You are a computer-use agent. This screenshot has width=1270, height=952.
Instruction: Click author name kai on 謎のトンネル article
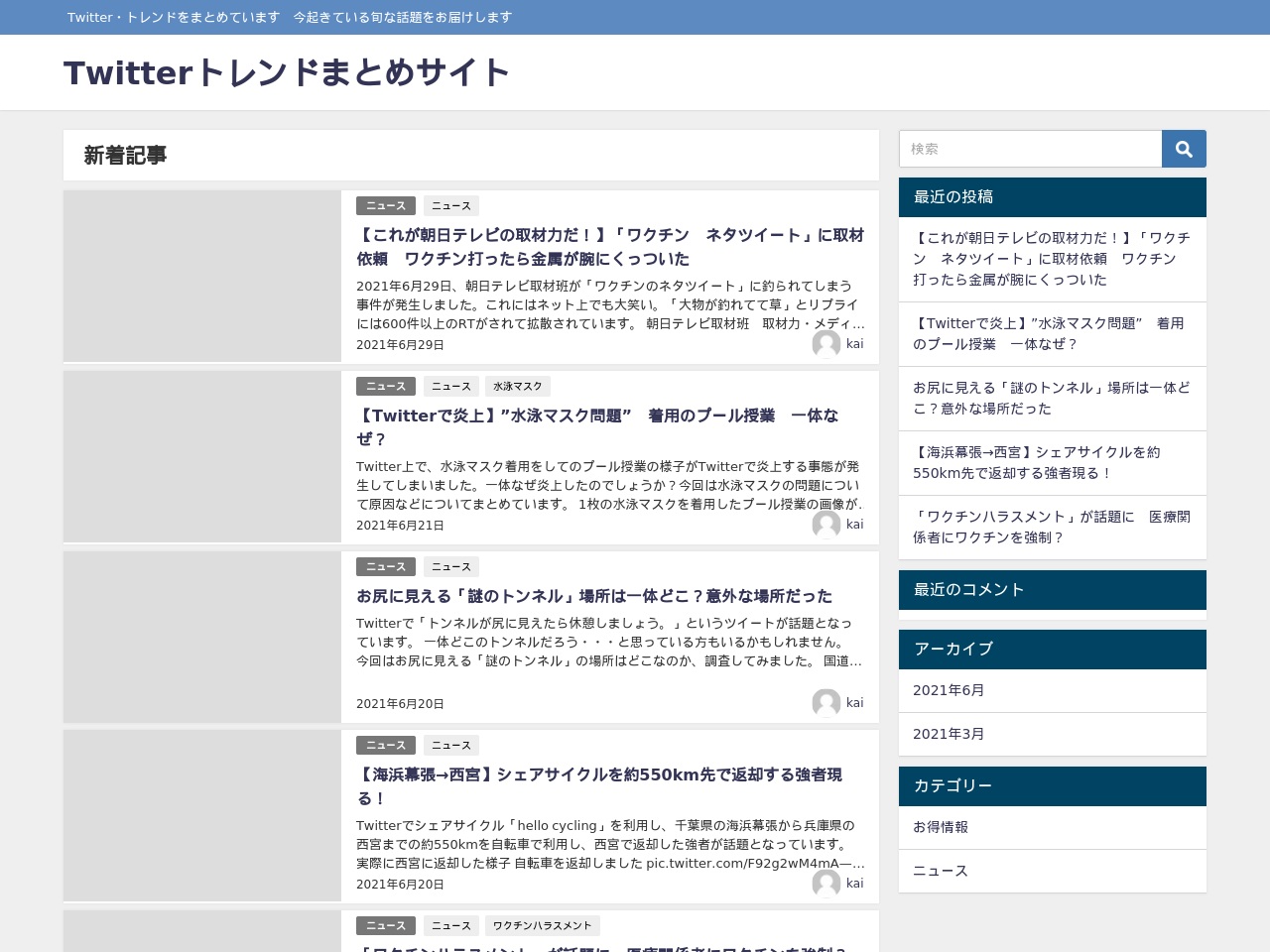(855, 703)
